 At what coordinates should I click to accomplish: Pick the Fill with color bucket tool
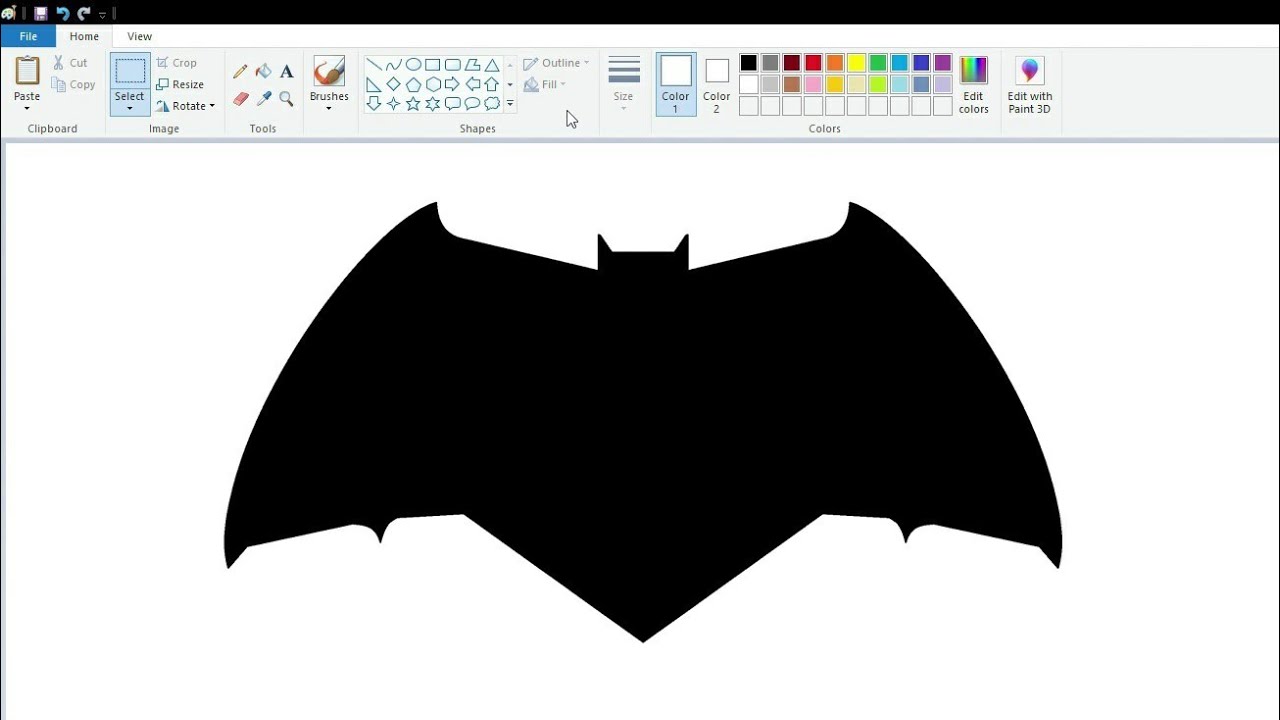(264, 71)
